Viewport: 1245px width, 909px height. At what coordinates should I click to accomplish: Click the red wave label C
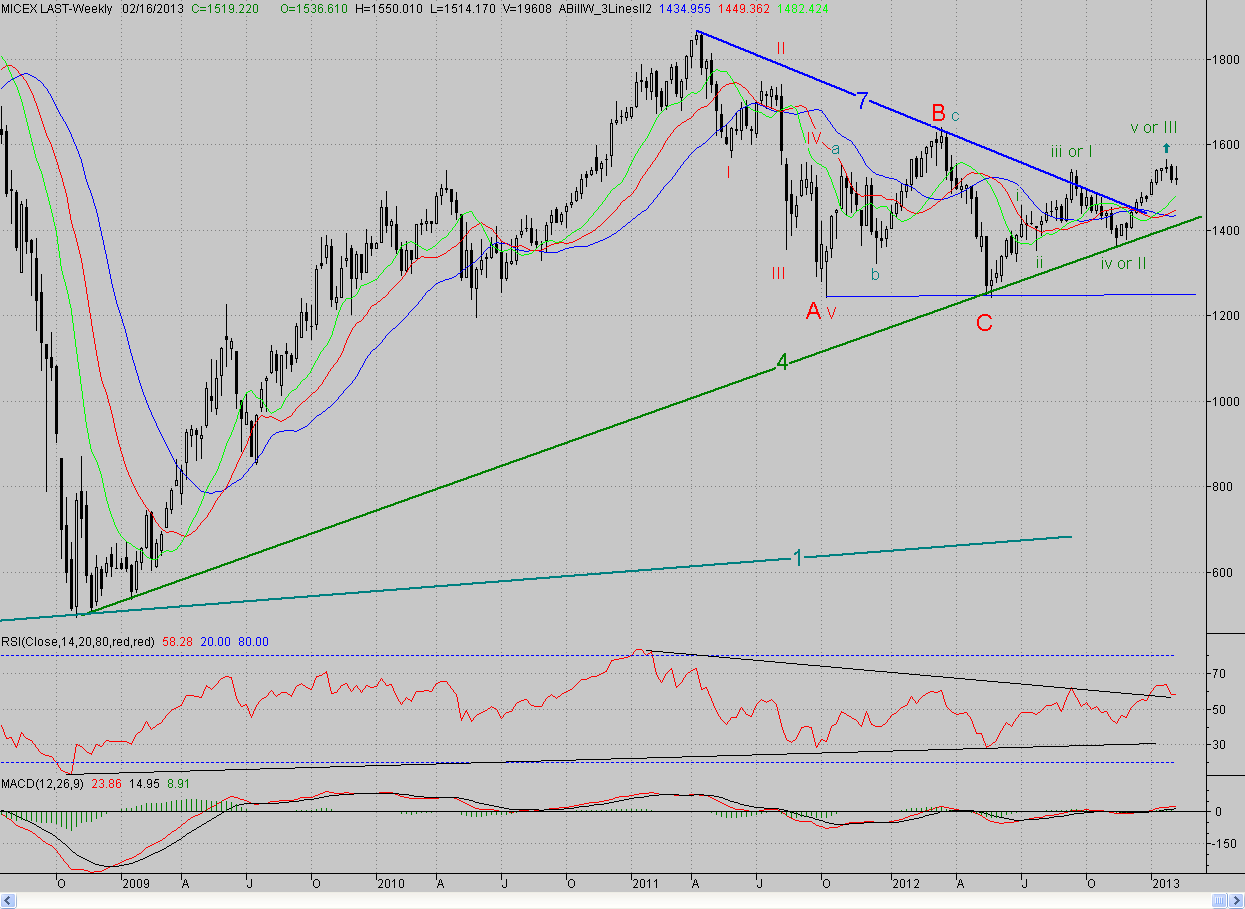(x=985, y=323)
